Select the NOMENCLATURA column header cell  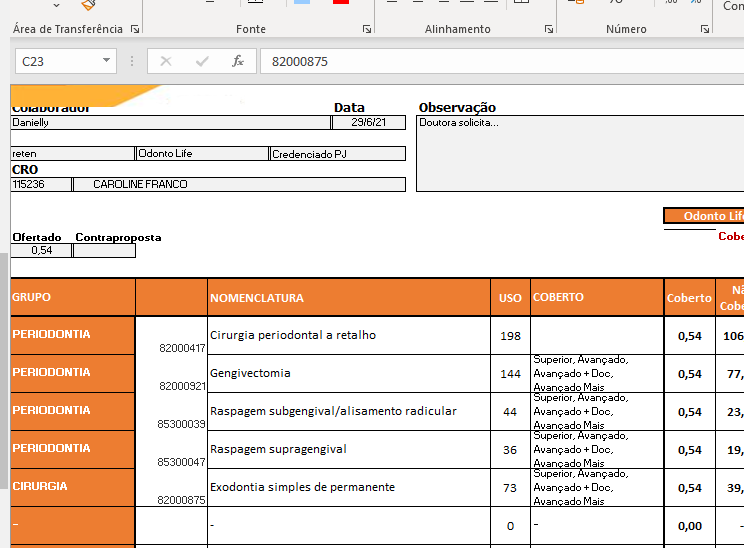coord(349,298)
